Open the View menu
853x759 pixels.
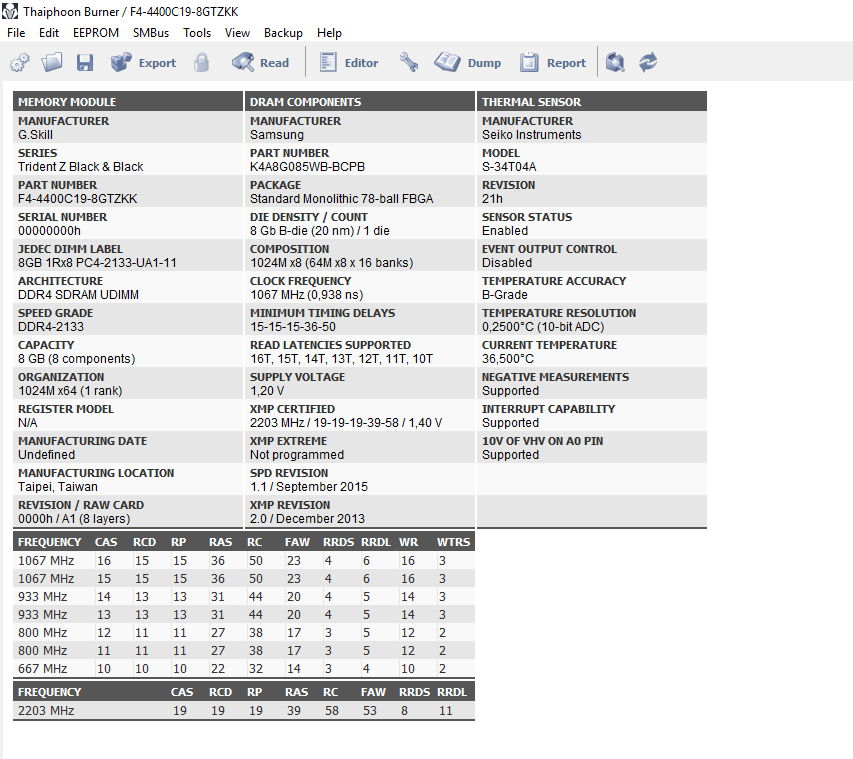pos(237,33)
